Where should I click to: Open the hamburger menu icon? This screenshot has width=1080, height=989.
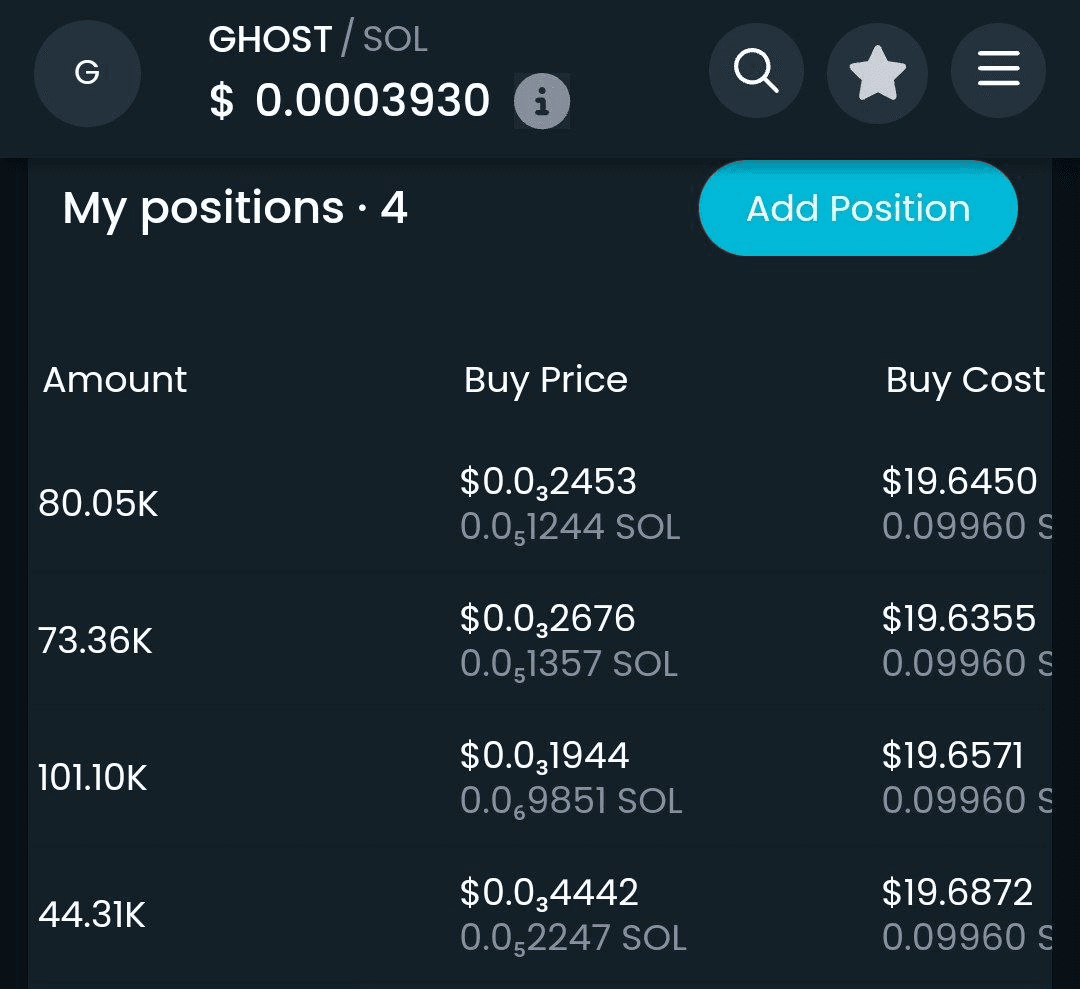point(998,69)
